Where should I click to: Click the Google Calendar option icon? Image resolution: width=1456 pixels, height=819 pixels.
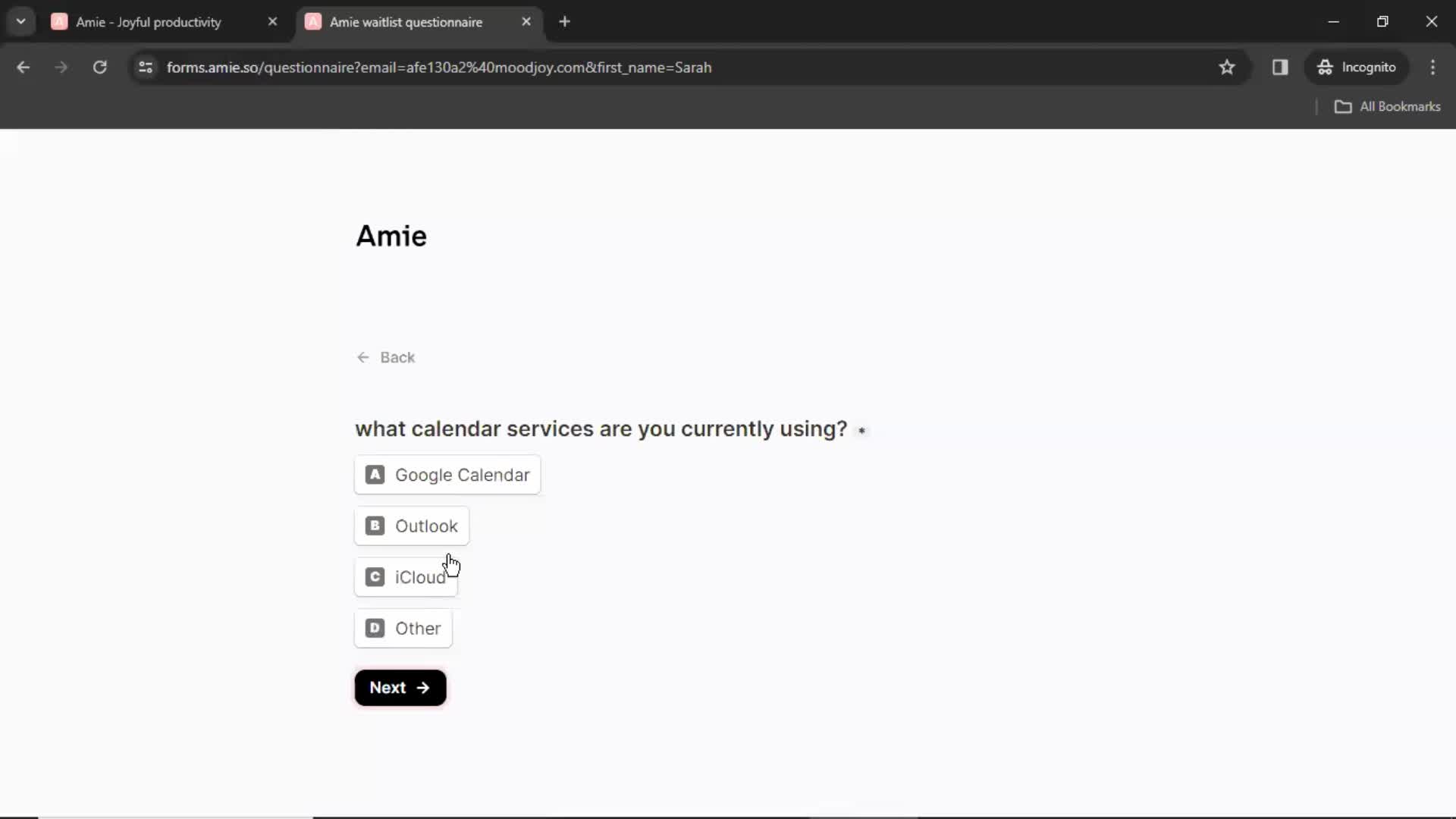point(375,474)
